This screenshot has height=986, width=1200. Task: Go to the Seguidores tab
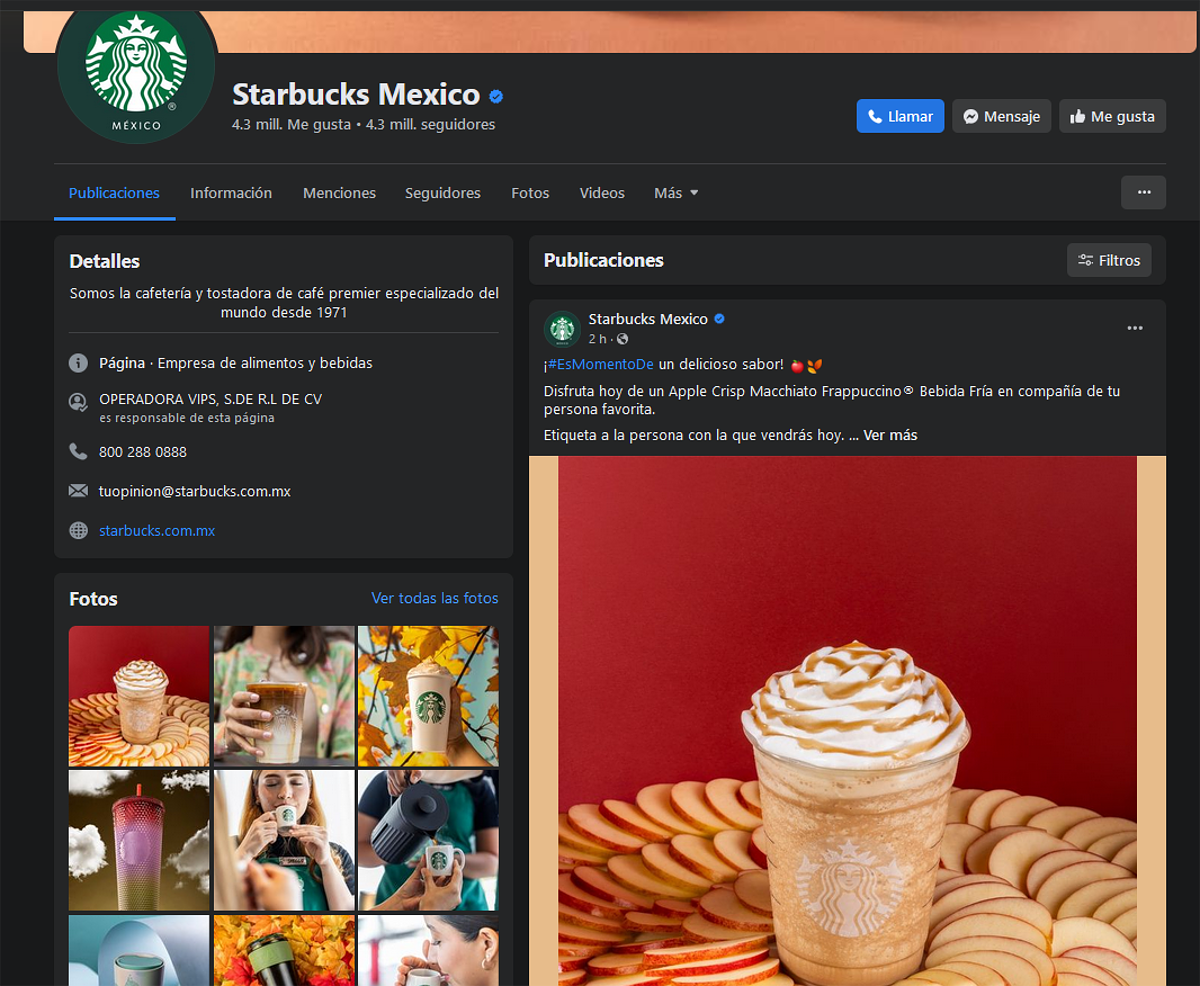pyautogui.click(x=443, y=193)
